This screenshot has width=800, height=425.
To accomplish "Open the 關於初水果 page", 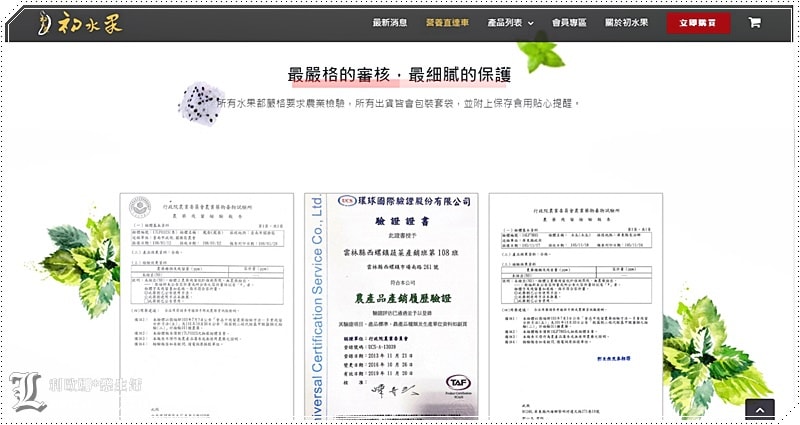I will pos(626,22).
